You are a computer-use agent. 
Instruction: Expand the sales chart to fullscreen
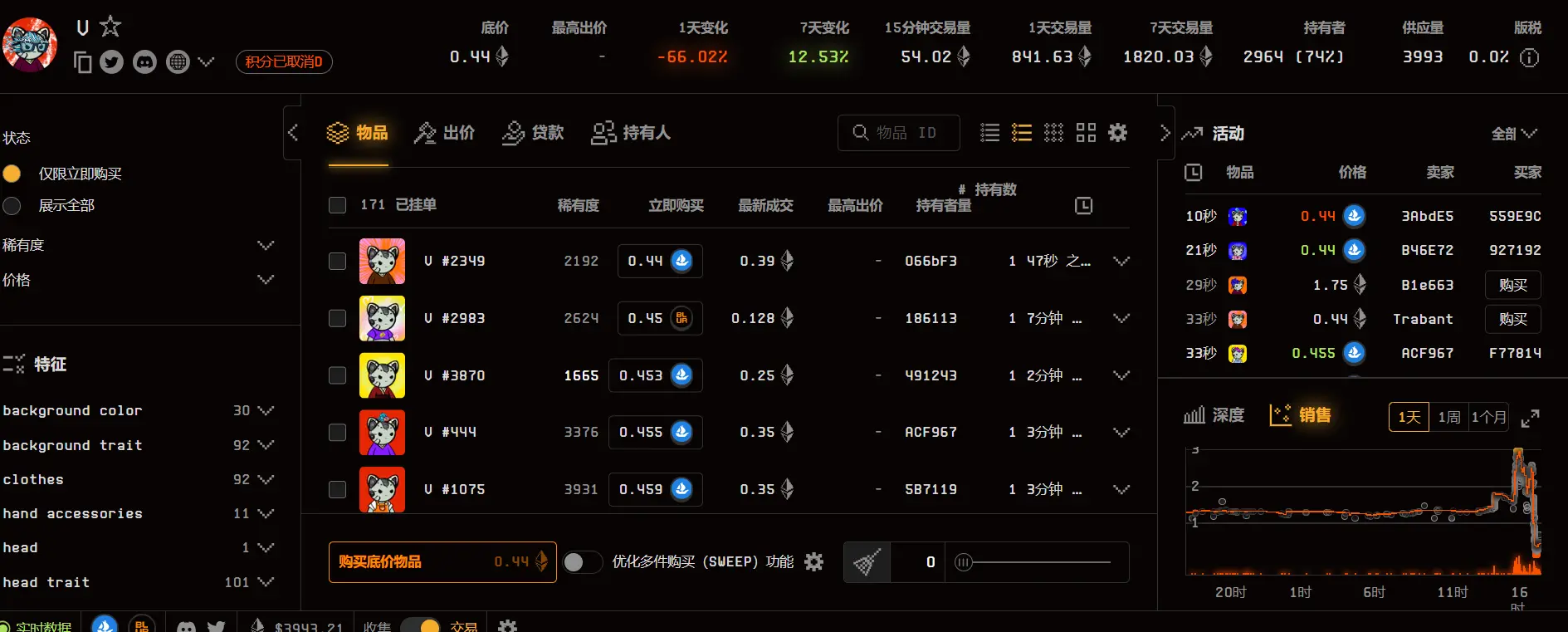(1530, 419)
